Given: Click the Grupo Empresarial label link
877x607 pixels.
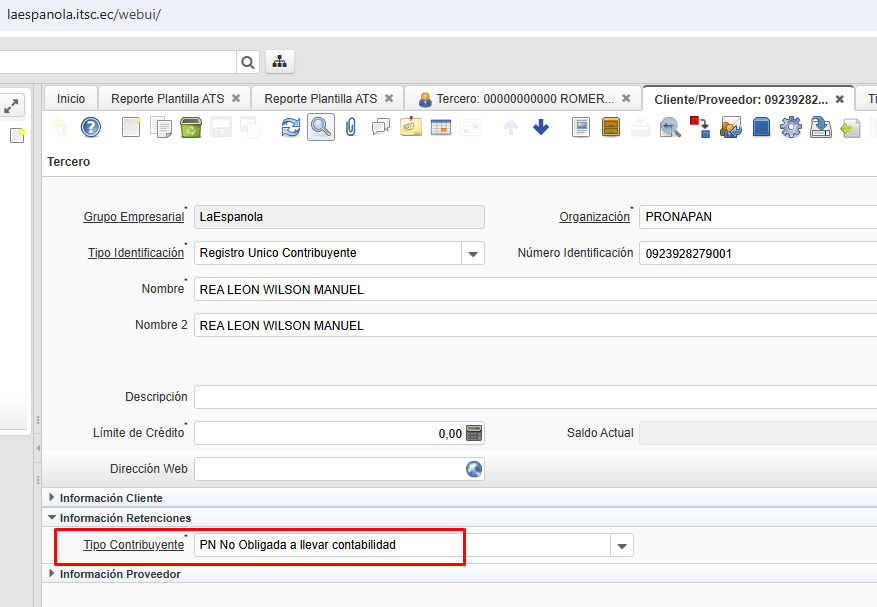Looking at the screenshot, I should pyautogui.click(x=134, y=217).
